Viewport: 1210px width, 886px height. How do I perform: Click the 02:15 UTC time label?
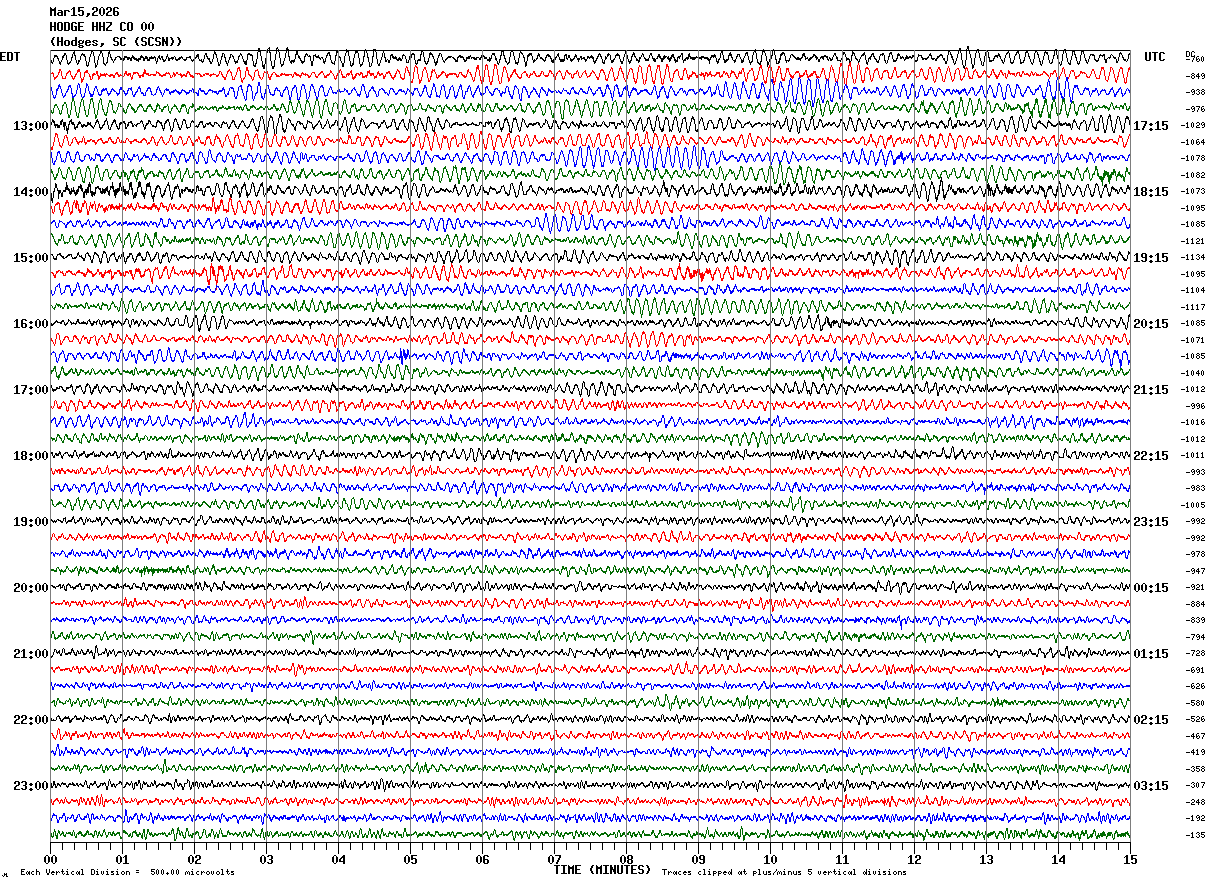1151,720
